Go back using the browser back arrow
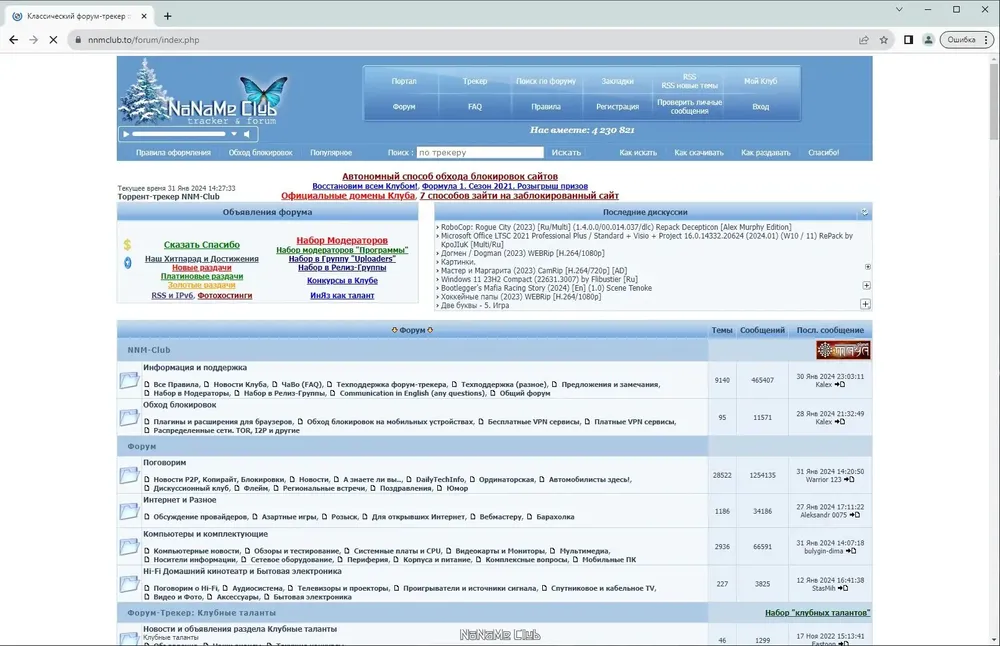Screen dimensions: 1000x646 [x=13, y=40]
